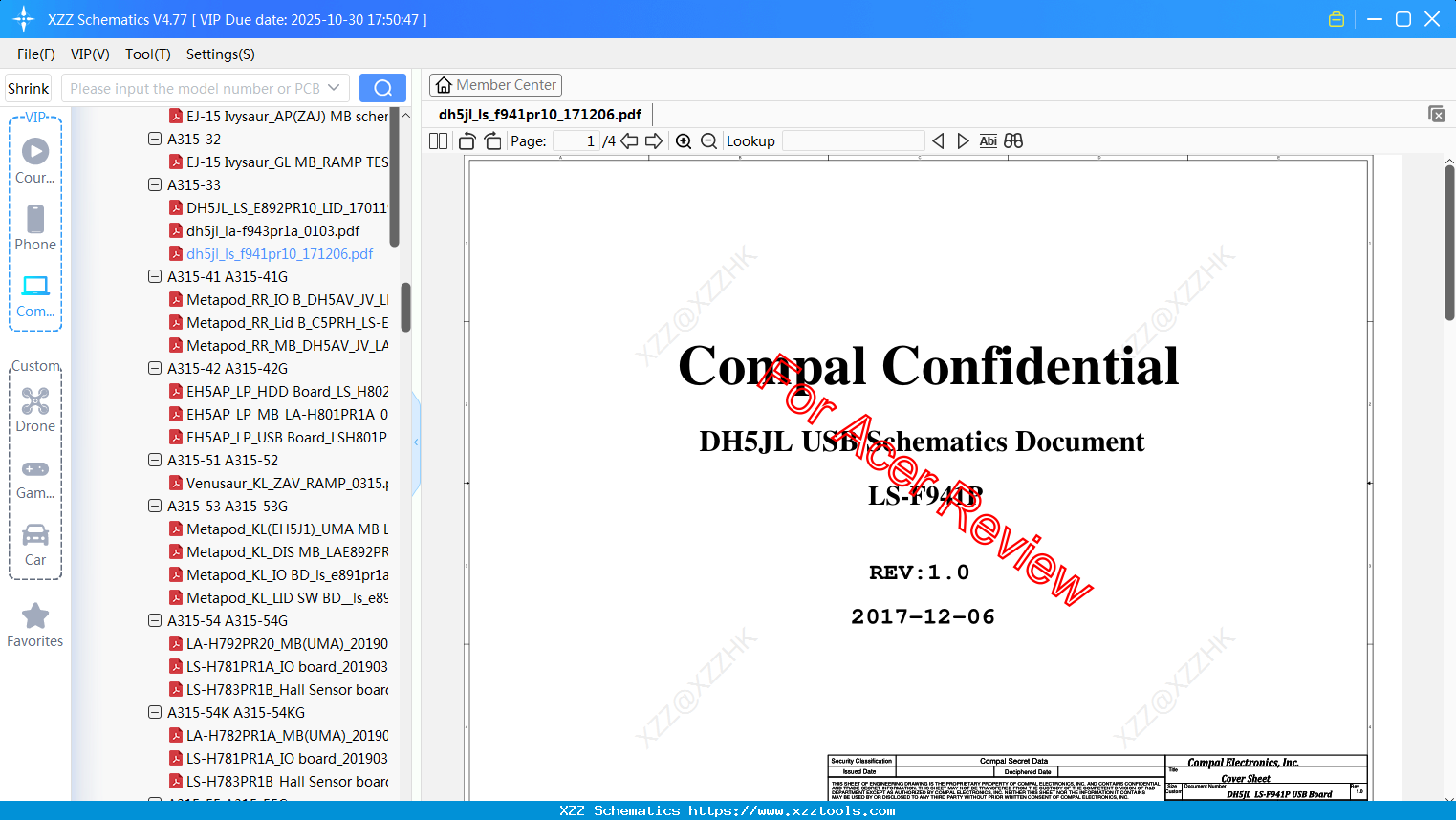Collapse the A315-51 A315-52 node
Screen dimensions: 1456x820
click(x=155, y=460)
